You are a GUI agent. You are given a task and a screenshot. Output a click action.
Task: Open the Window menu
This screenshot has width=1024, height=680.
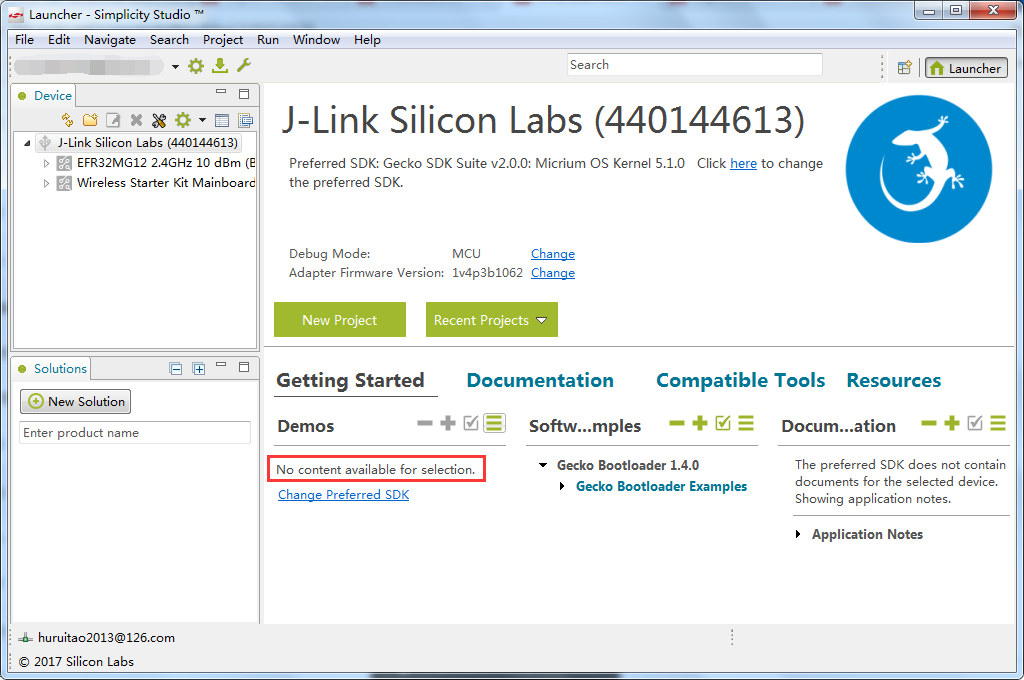[x=316, y=40]
